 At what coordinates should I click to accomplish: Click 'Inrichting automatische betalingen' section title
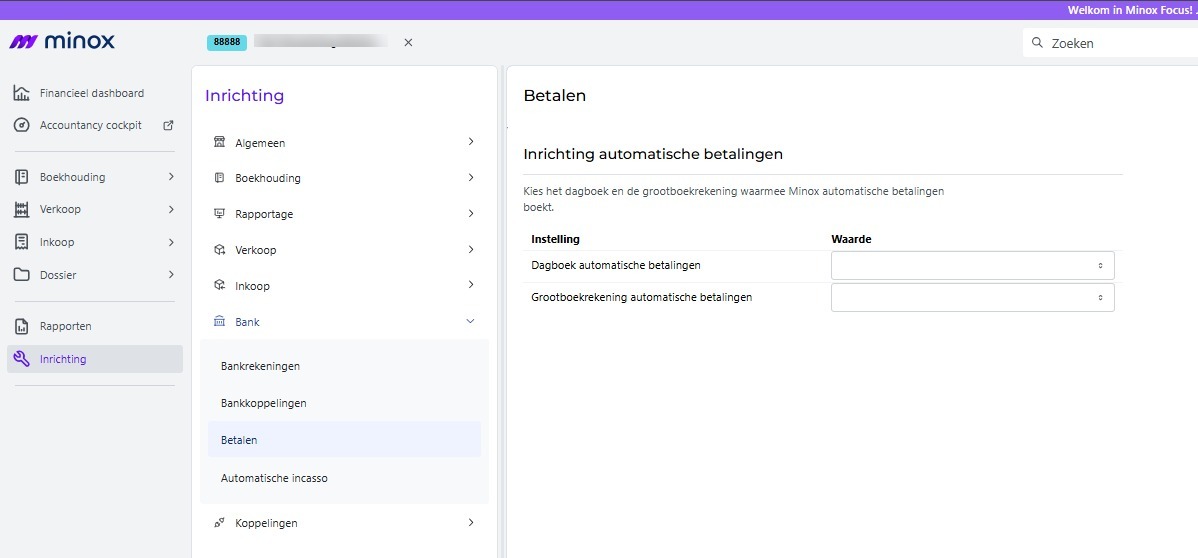tap(653, 154)
